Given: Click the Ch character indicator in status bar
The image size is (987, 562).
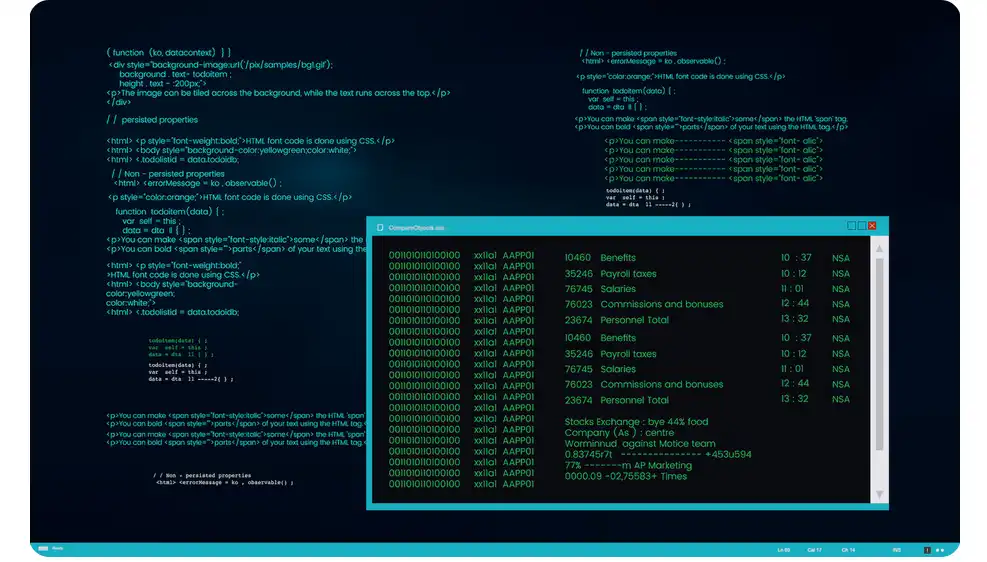Looking at the screenshot, I should pyautogui.click(x=847, y=549).
